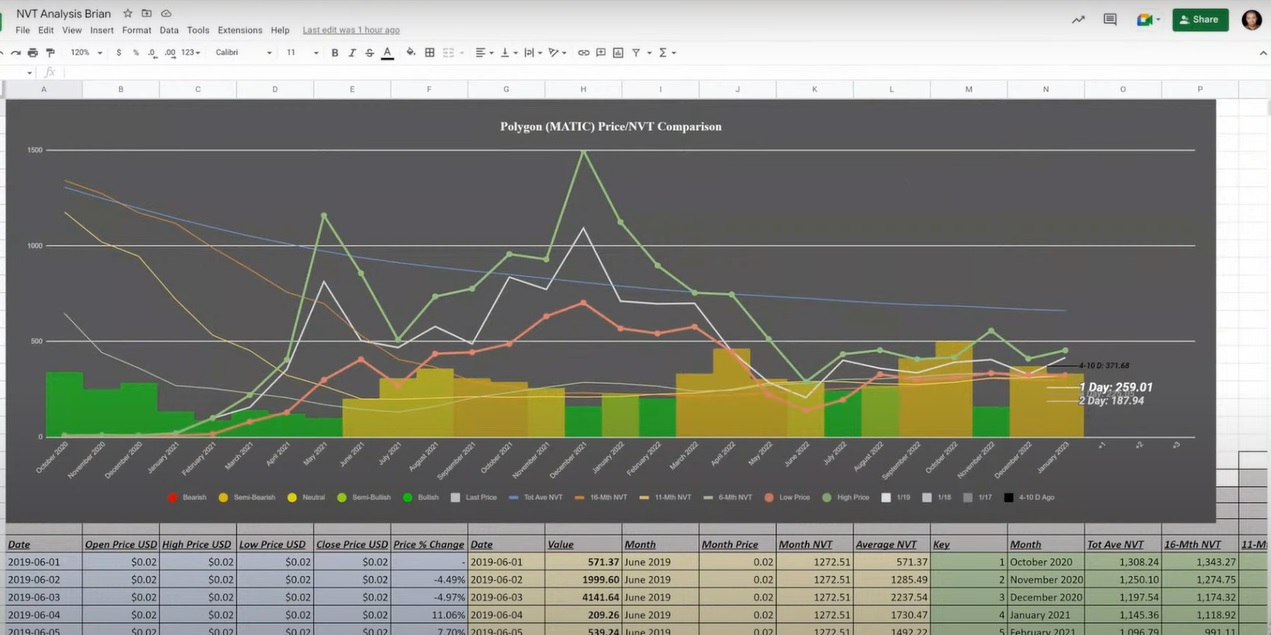The width and height of the screenshot is (1271, 635).
Task: Open the fill color paint bucket
Action: point(410,52)
